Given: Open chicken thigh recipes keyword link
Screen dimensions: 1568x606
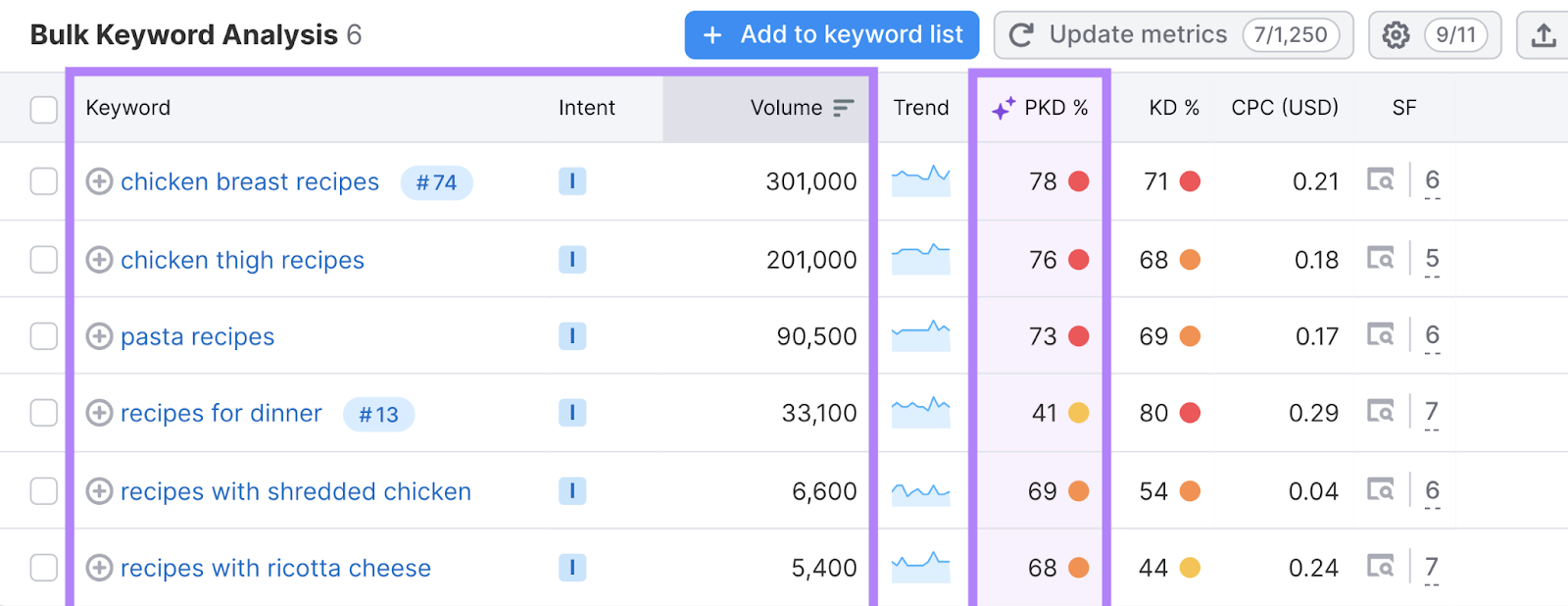Looking at the screenshot, I should tap(242, 261).
